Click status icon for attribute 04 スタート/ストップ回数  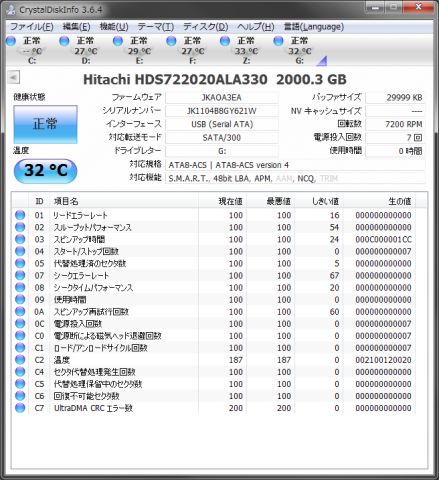click(20, 251)
